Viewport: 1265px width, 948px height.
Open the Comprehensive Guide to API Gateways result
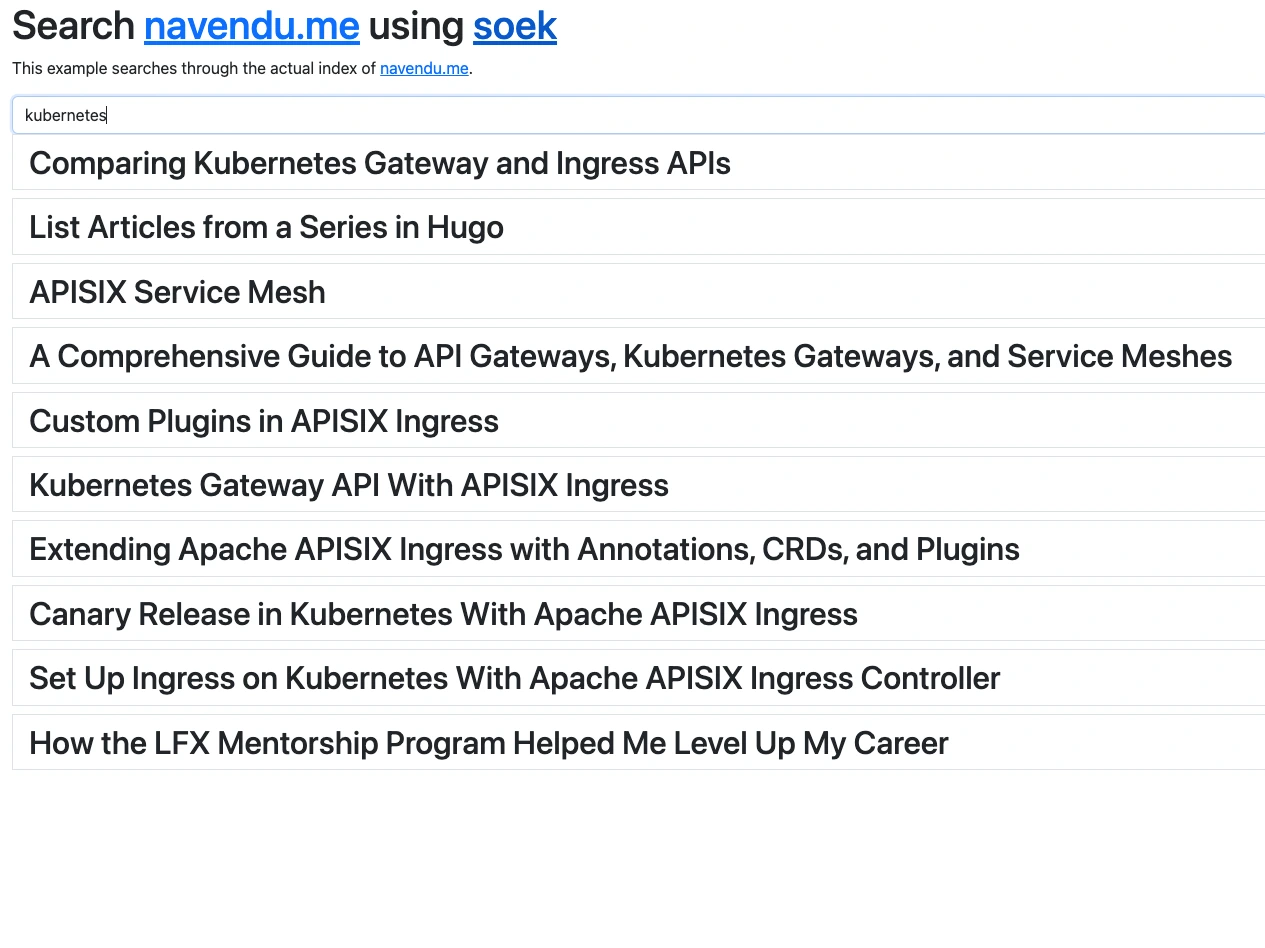pos(638,356)
